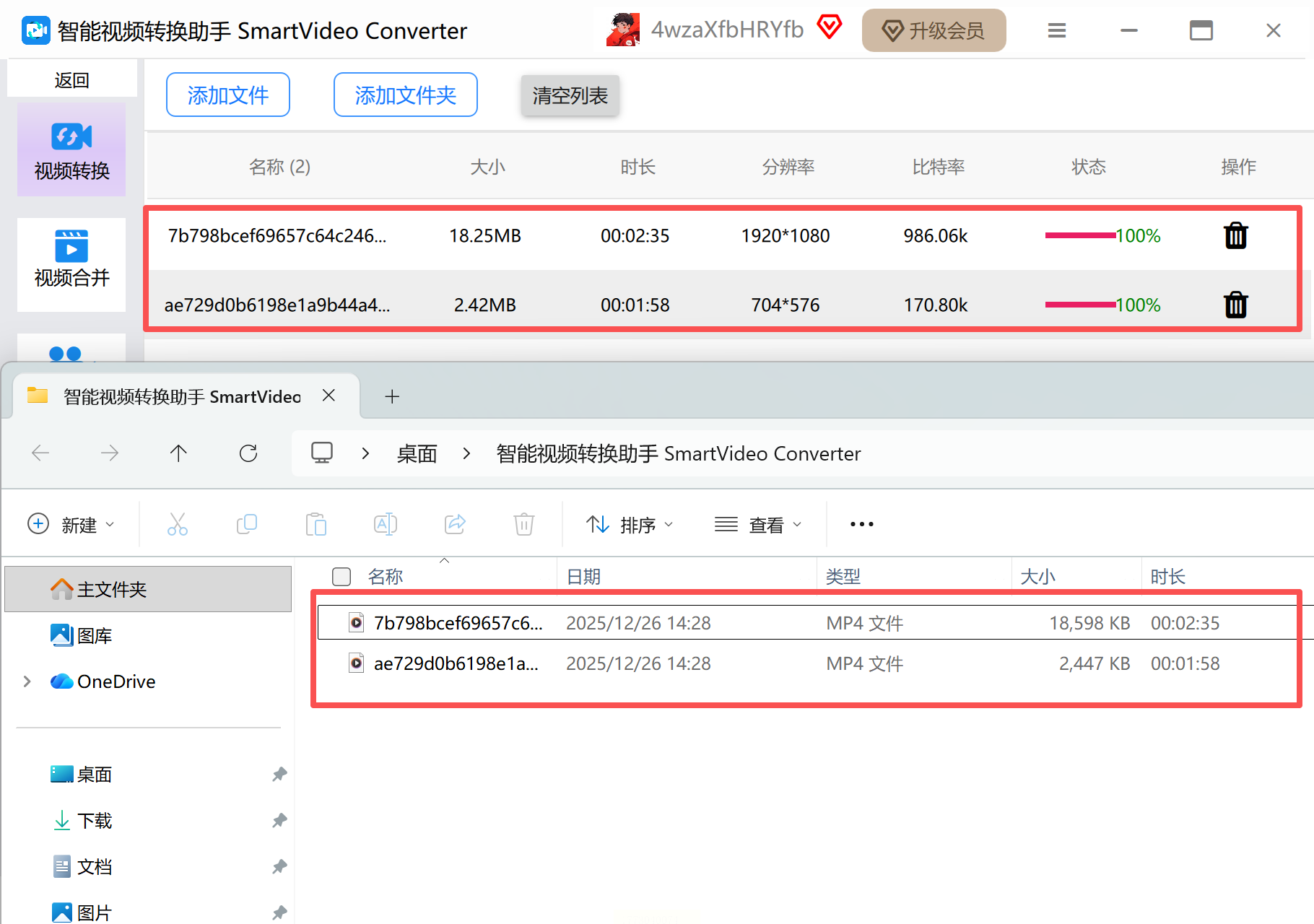1314x924 pixels.
Task: Go forward in File Explorer
Action: click(x=110, y=453)
